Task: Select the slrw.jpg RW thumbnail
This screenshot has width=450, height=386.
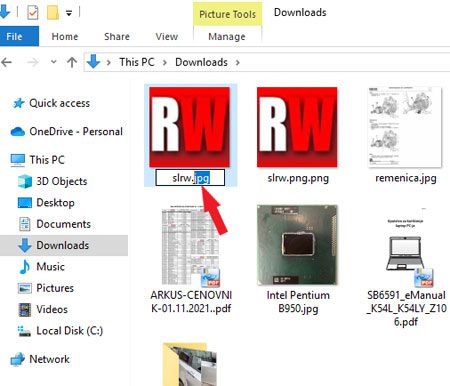Action: click(189, 127)
